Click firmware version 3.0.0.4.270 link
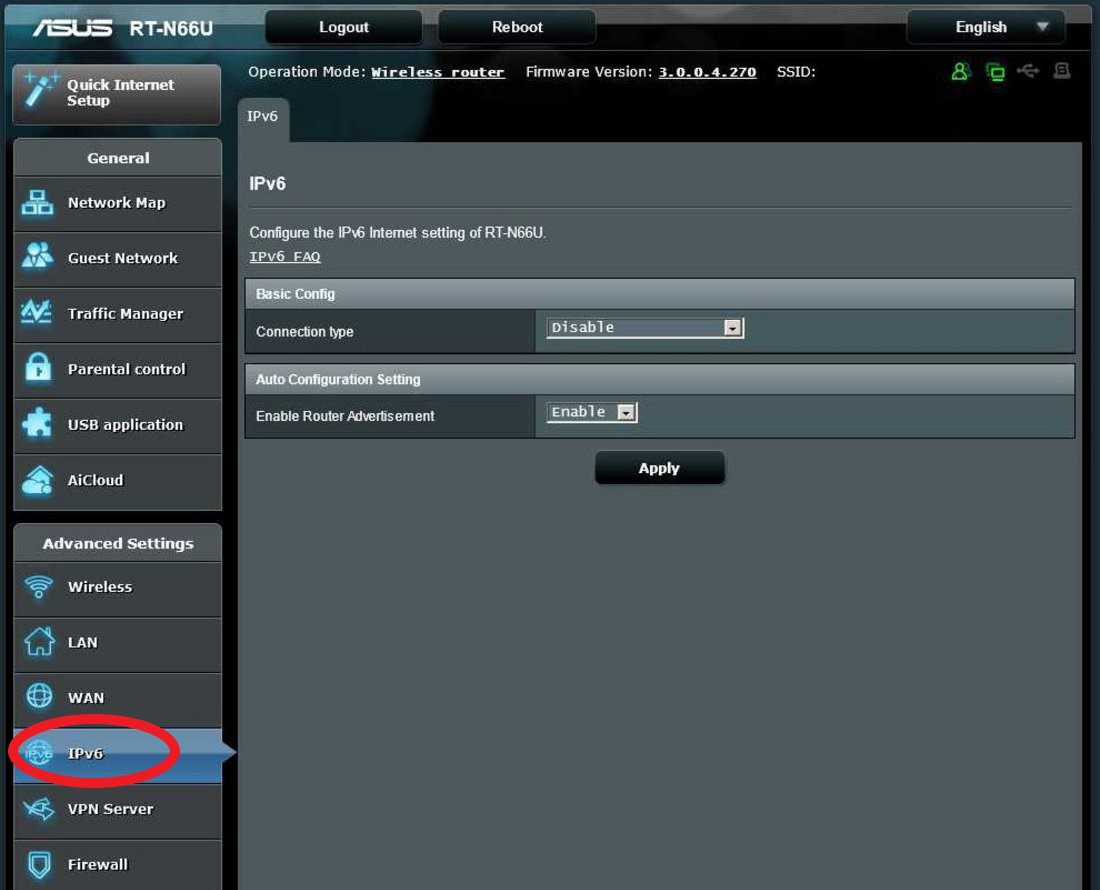 (x=707, y=72)
